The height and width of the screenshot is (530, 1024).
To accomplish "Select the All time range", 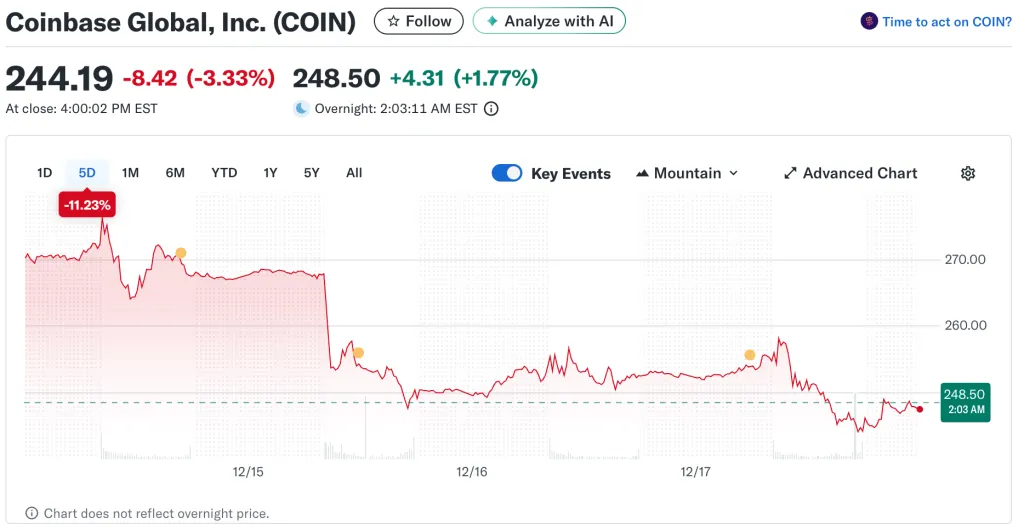I will coord(354,173).
